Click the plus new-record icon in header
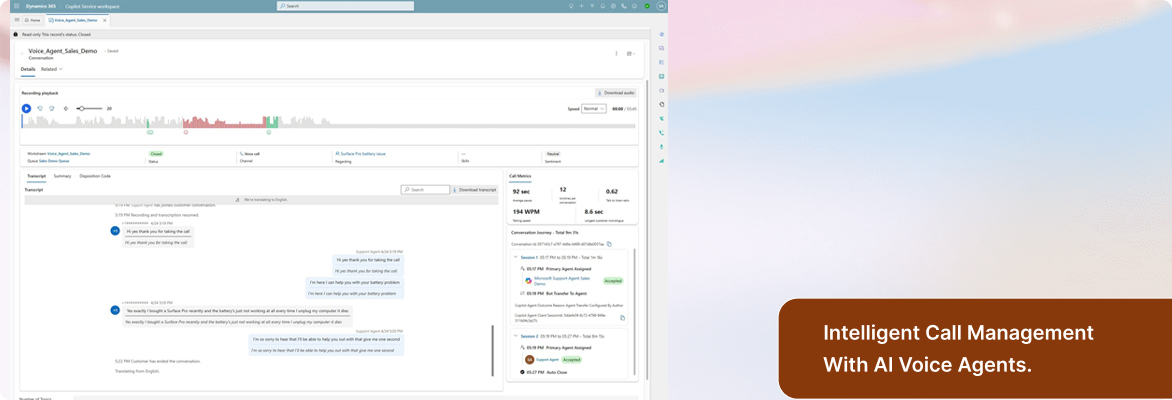Image resolution: width=1172 pixels, height=400 pixels. click(582, 5)
